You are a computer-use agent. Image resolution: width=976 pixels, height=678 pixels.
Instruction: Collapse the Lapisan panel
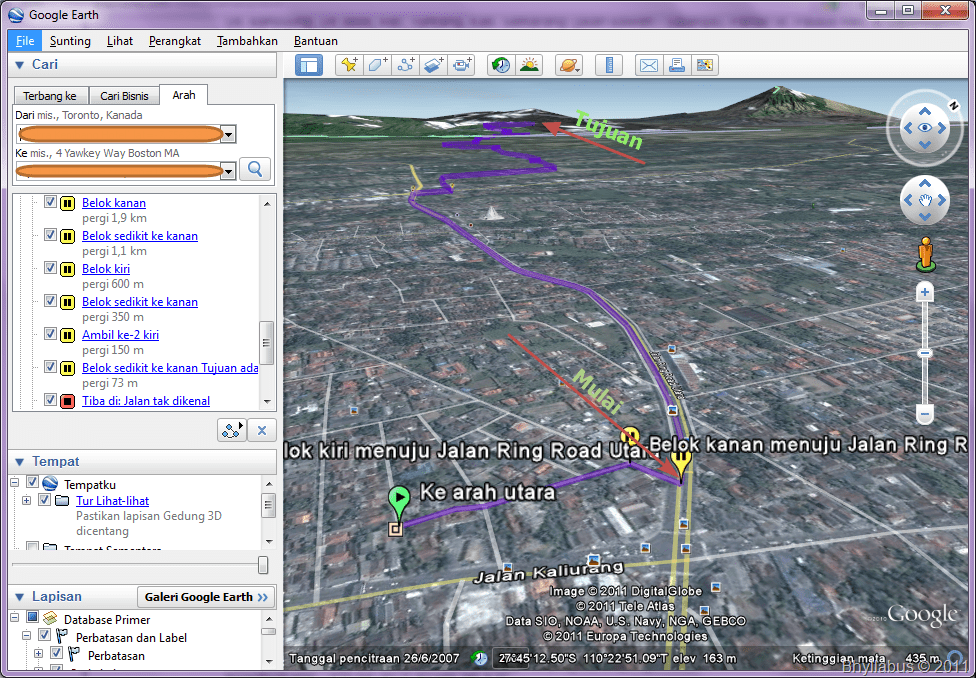[19, 597]
